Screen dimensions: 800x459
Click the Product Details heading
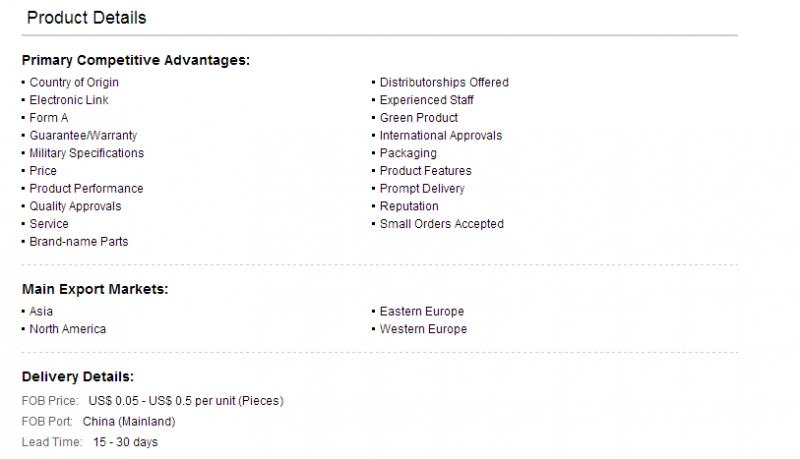pos(87,18)
